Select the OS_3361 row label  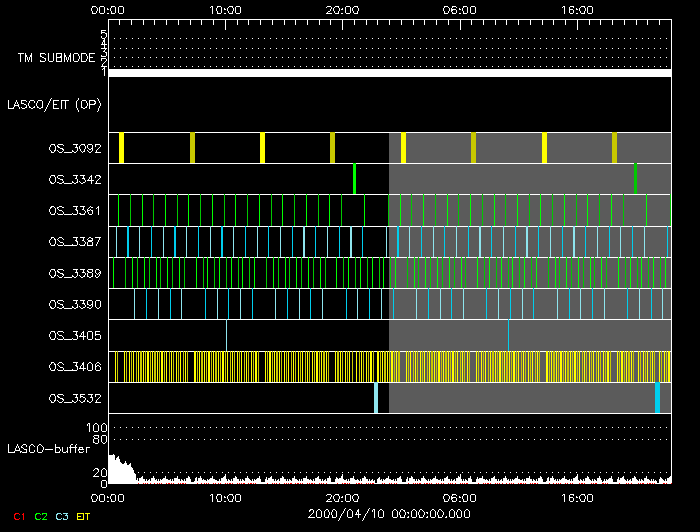(75, 211)
